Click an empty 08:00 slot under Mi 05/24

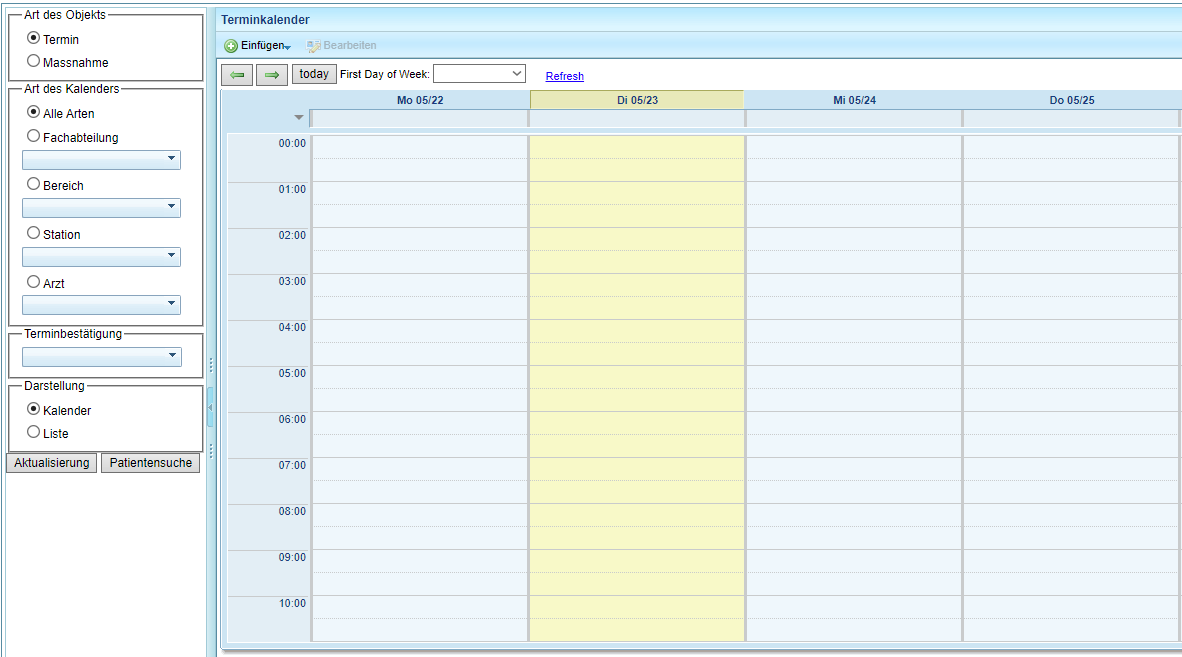click(852, 525)
